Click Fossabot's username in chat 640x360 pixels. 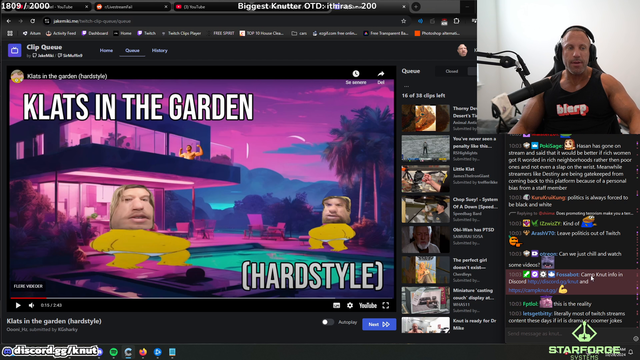point(567,275)
